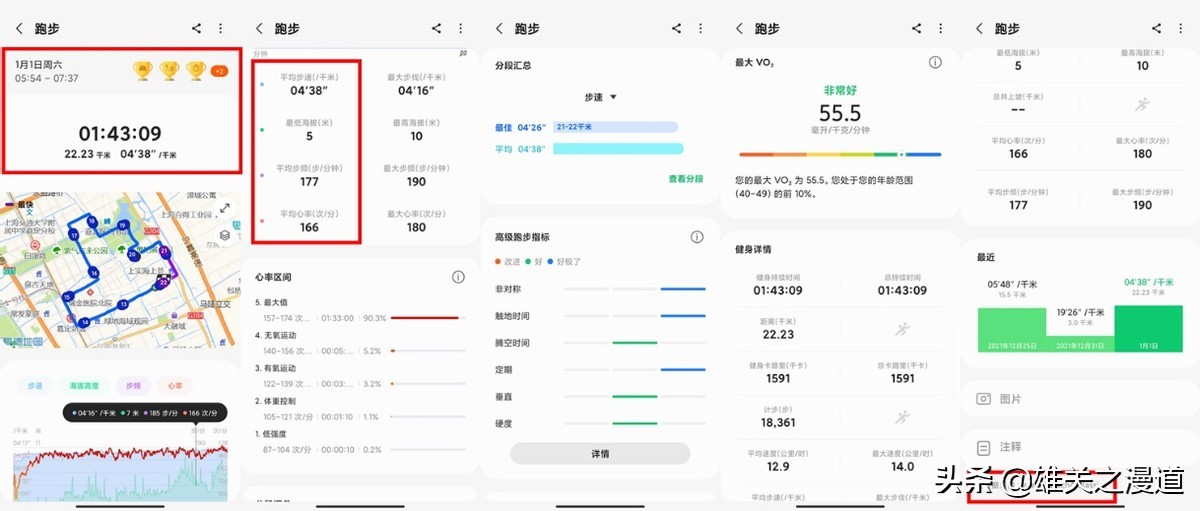Tap the 硬度 metric row
1200x511 pixels.
click(x=600, y=424)
